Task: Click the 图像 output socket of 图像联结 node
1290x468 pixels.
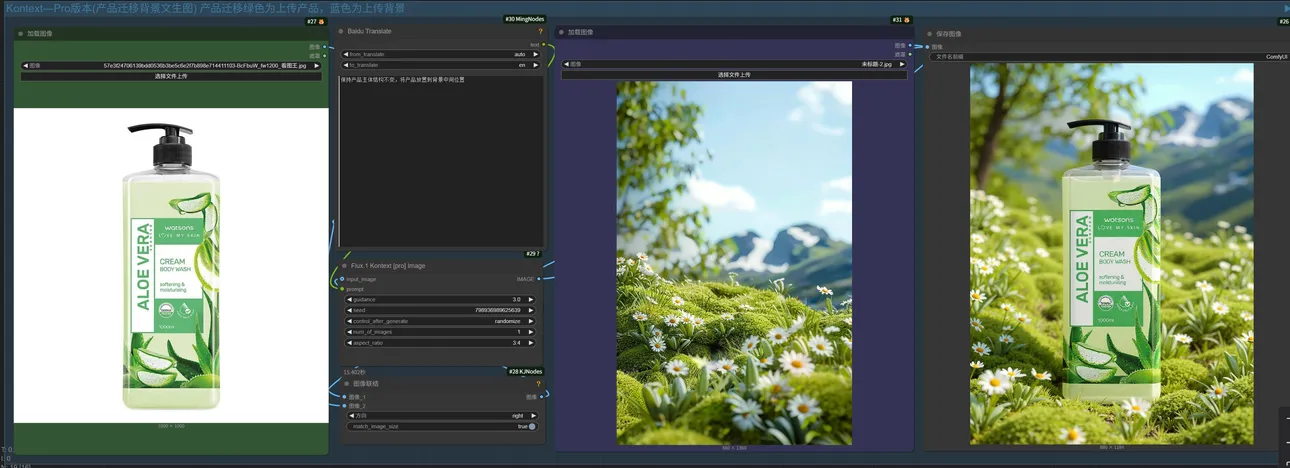Action: (x=543, y=396)
